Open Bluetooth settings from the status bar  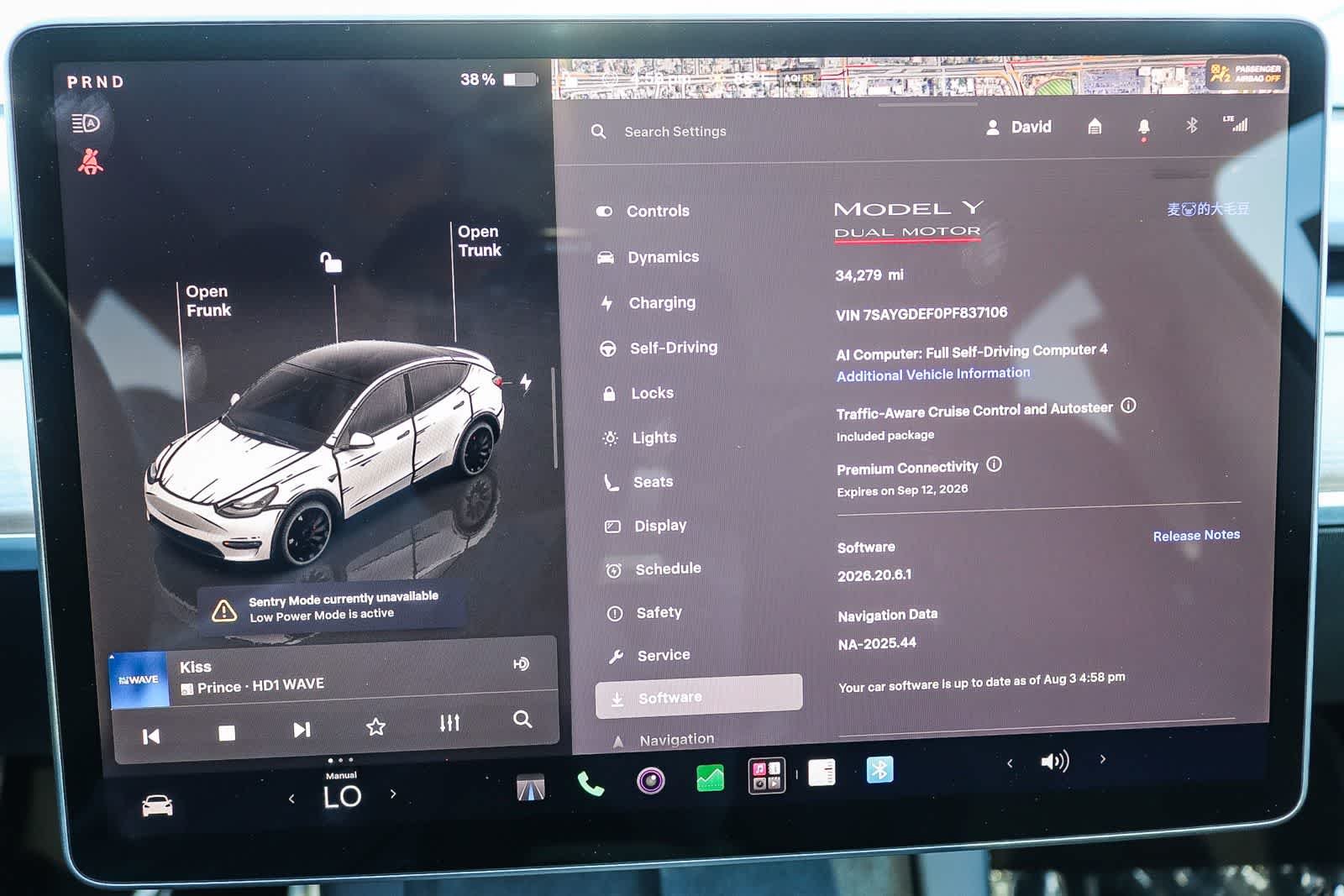(1191, 125)
